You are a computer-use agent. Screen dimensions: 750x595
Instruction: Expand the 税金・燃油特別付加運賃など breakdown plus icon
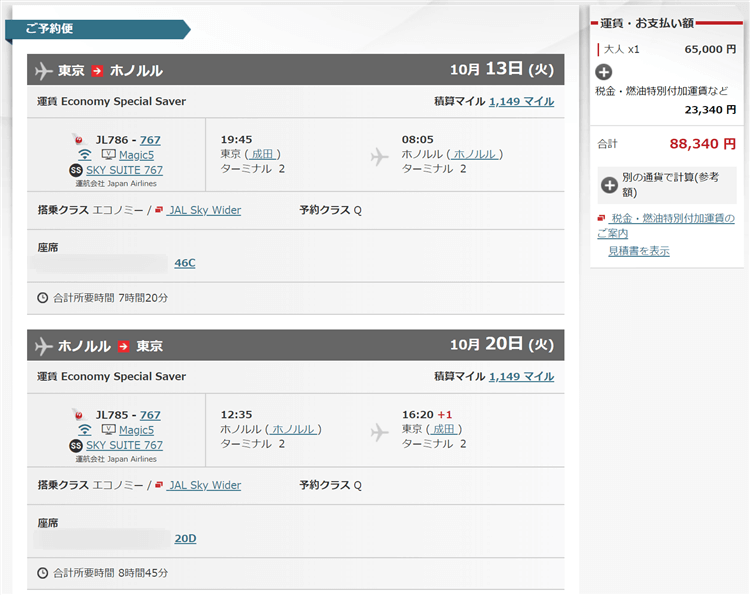[603, 71]
